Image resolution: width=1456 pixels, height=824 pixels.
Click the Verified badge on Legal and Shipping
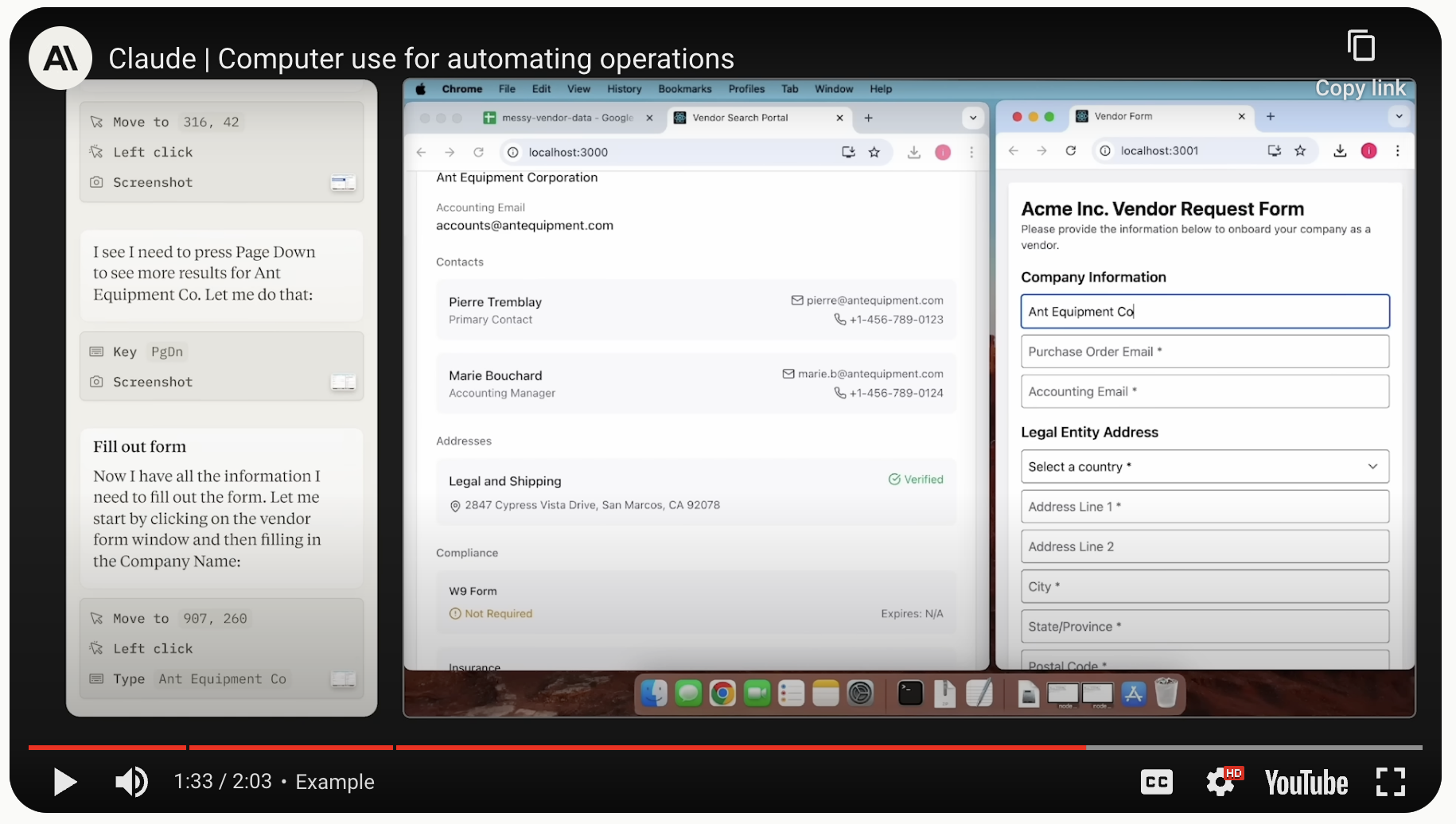tap(916, 480)
